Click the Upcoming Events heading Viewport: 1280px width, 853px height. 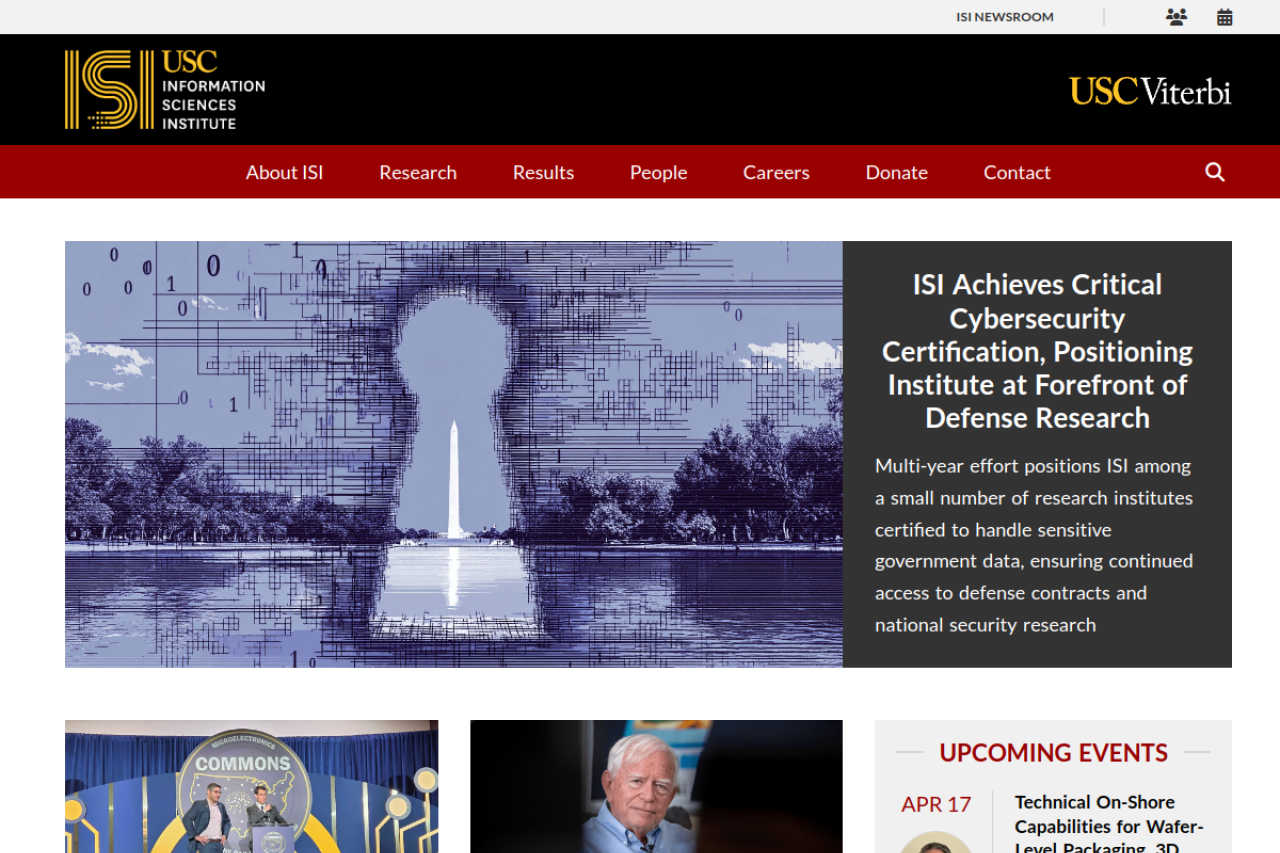point(1053,752)
